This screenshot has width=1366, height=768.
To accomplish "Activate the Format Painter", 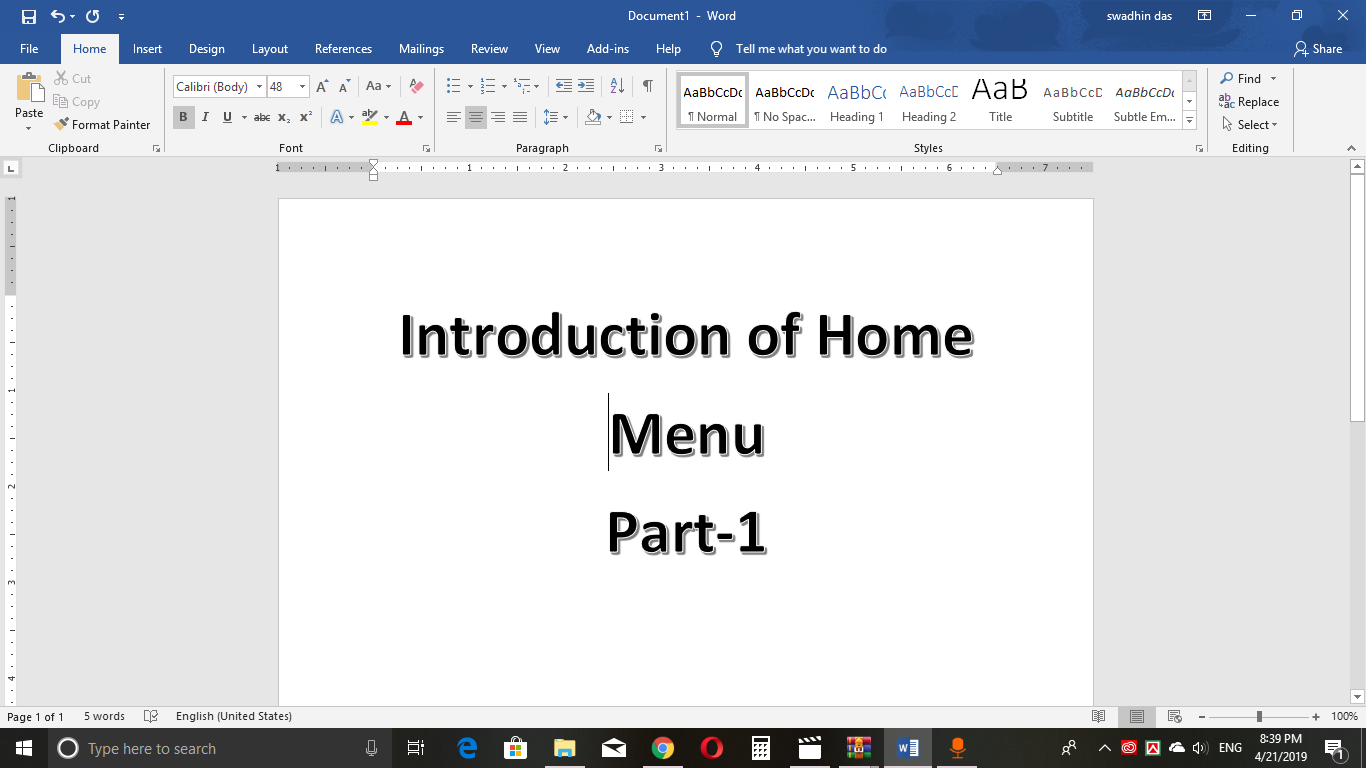I will (103, 124).
